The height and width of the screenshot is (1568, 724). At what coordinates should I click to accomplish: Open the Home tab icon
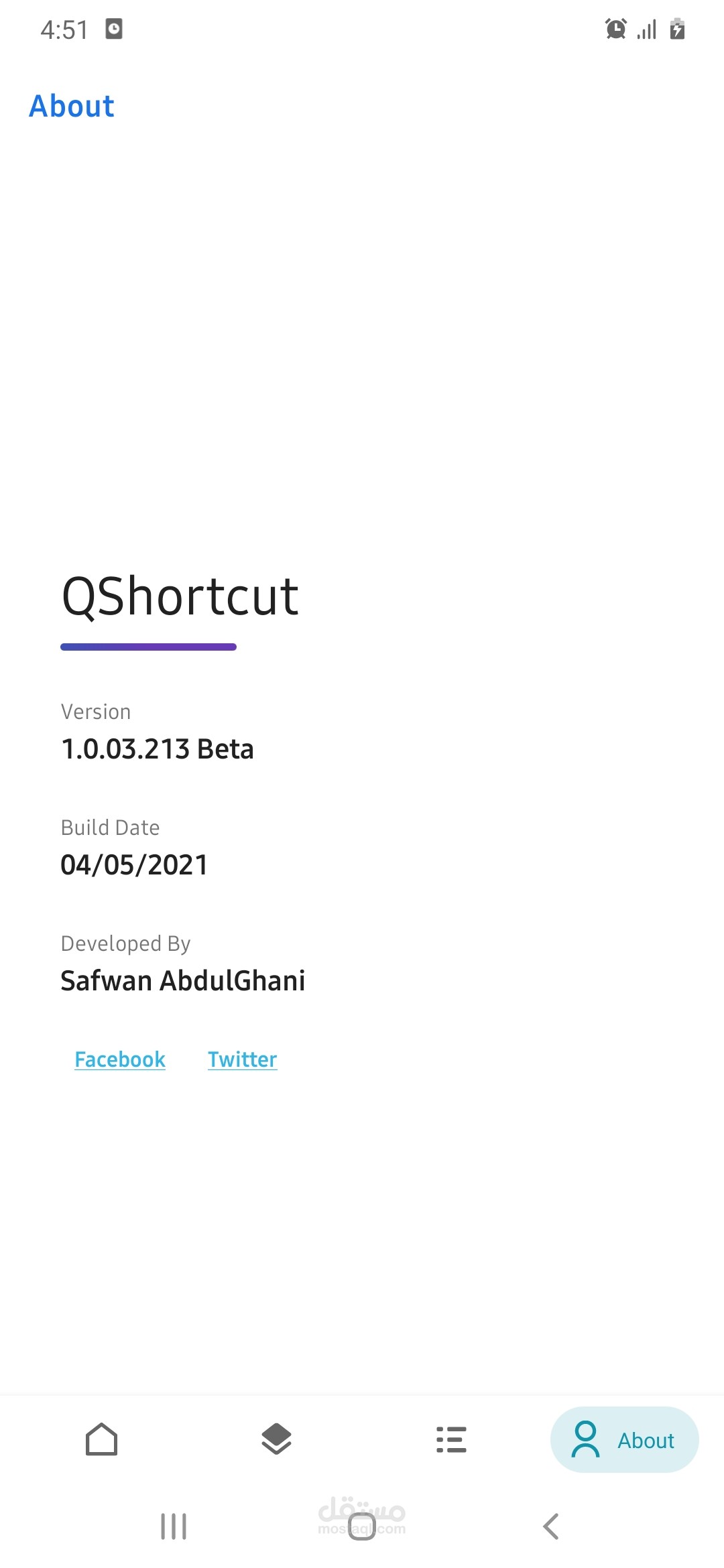coord(102,1439)
